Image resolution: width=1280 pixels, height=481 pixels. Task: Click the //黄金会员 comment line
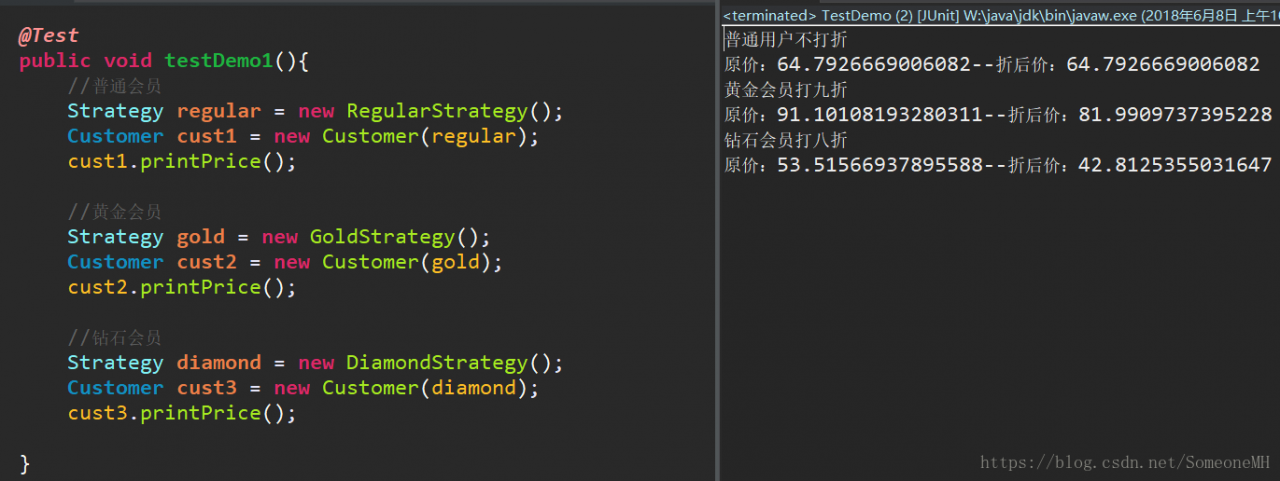[x=114, y=212]
